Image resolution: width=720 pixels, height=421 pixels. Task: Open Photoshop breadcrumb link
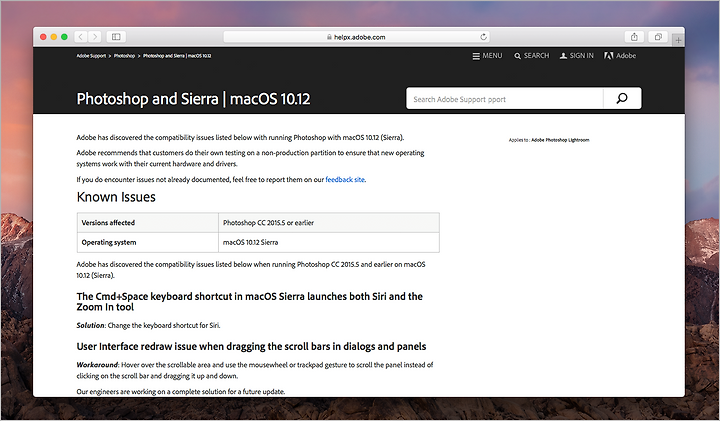pos(124,56)
